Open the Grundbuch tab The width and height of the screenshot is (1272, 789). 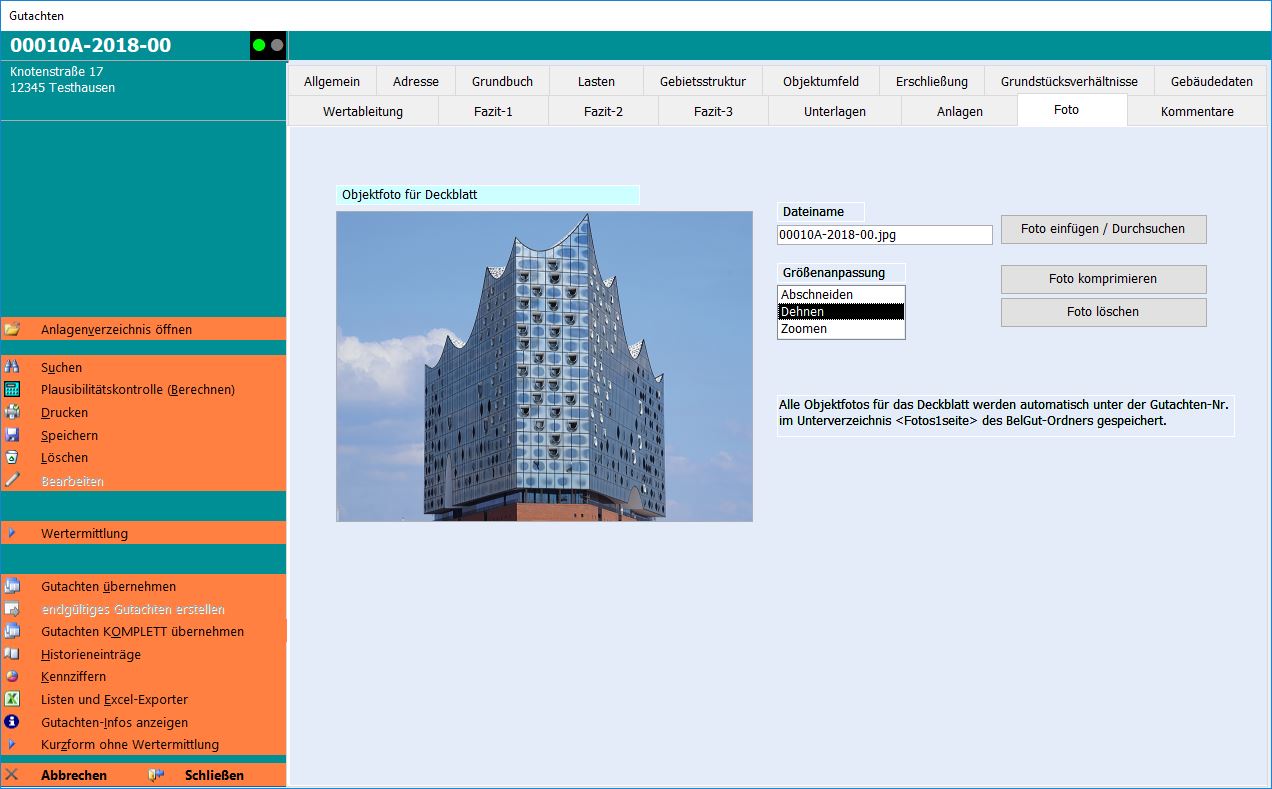(502, 81)
